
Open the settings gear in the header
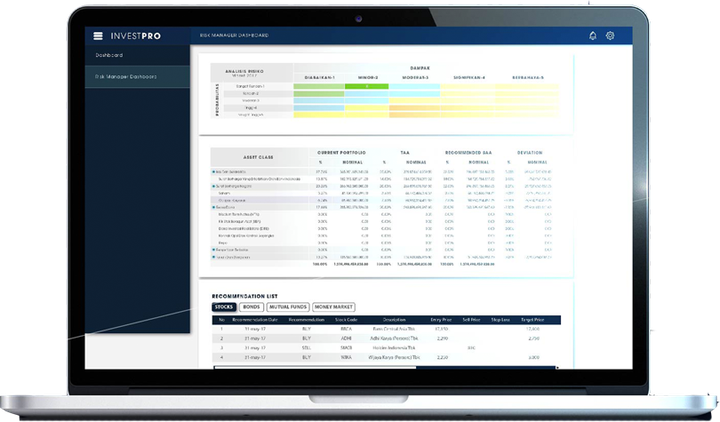click(610, 35)
